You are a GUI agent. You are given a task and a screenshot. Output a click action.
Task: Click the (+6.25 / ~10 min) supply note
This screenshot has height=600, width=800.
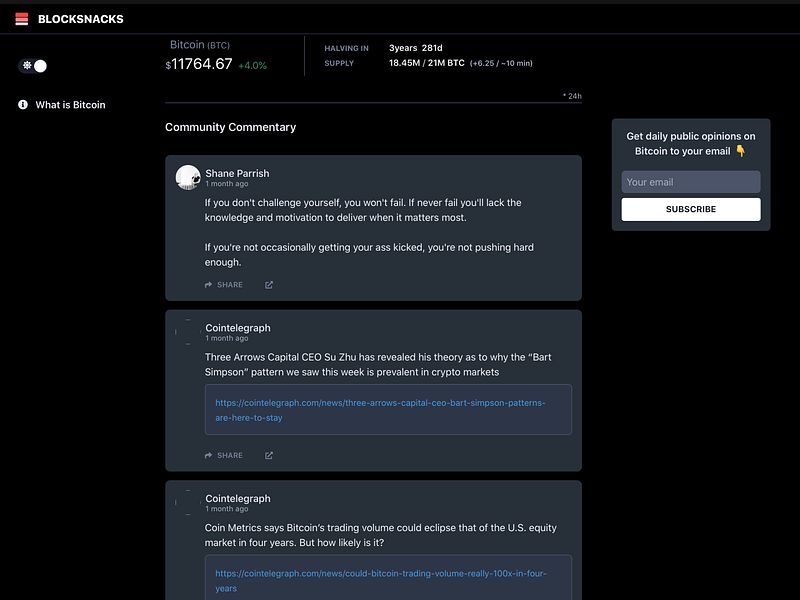point(501,63)
